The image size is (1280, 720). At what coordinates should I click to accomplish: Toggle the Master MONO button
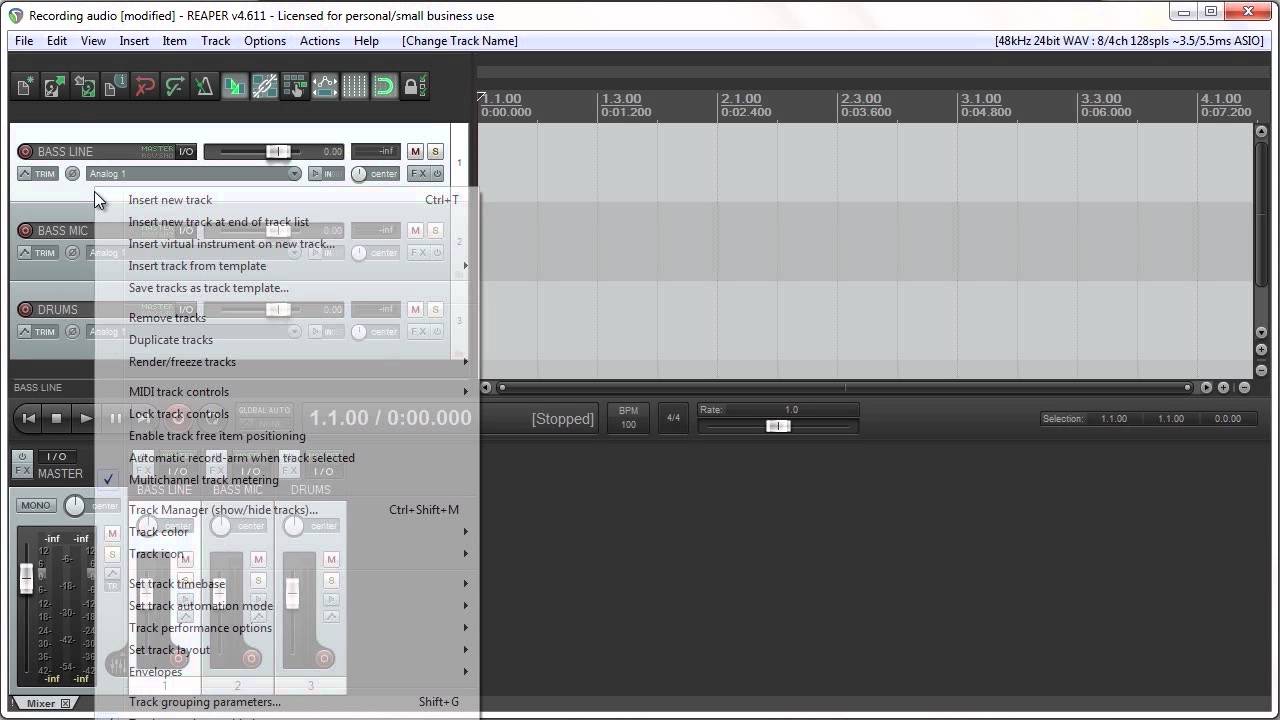tap(36, 505)
